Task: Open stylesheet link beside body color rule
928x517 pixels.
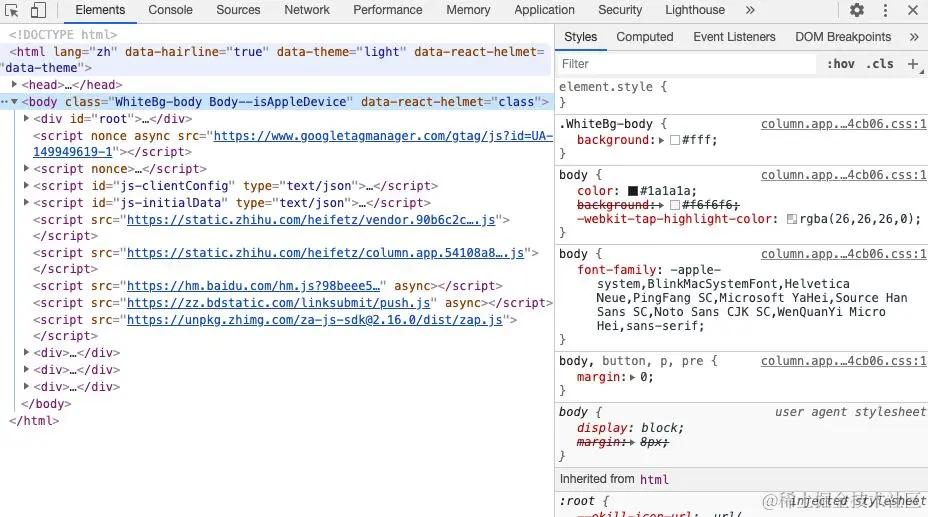Action: (x=843, y=175)
